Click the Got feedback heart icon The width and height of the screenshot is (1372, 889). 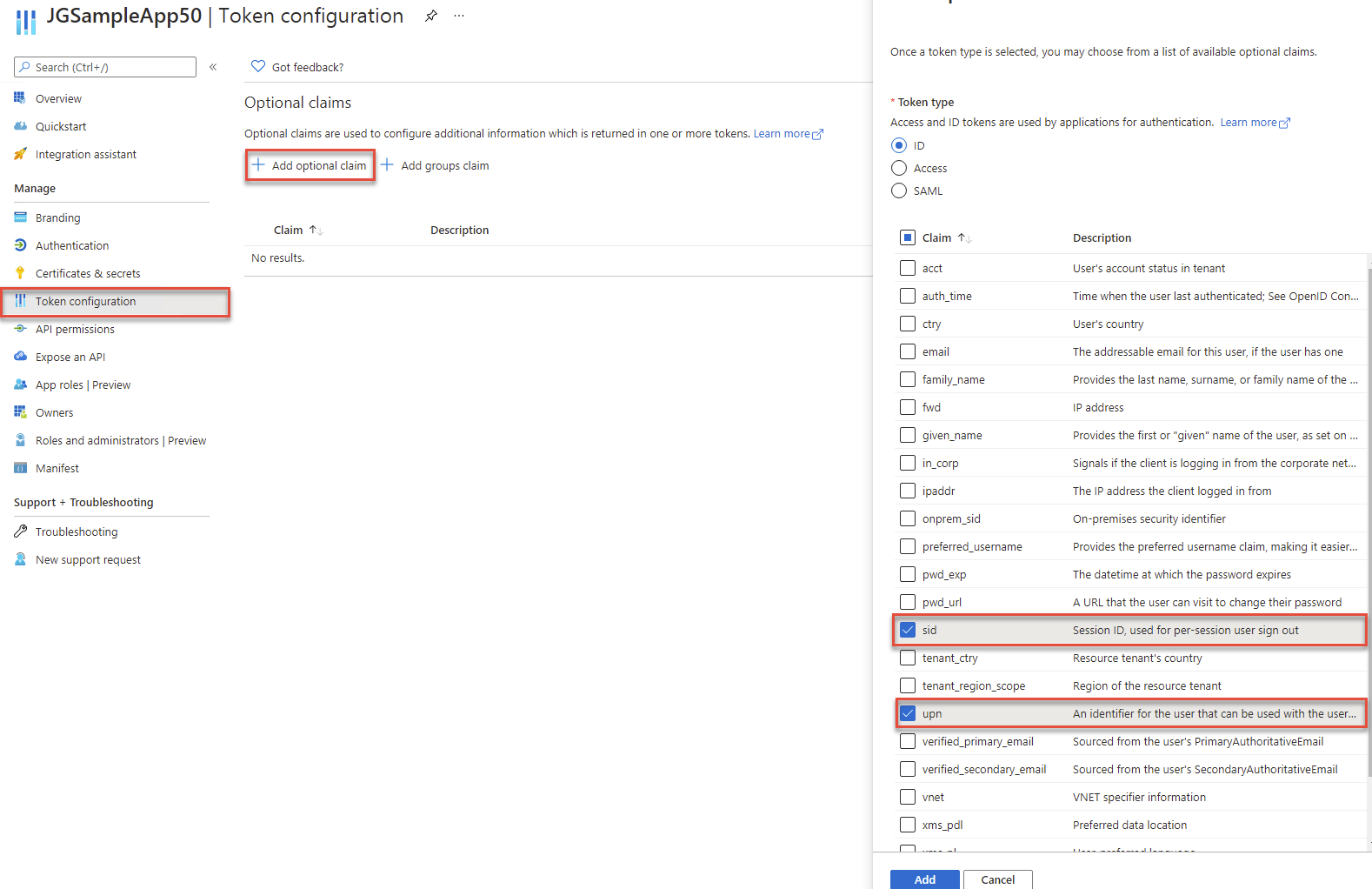pyautogui.click(x=258, y=67)
